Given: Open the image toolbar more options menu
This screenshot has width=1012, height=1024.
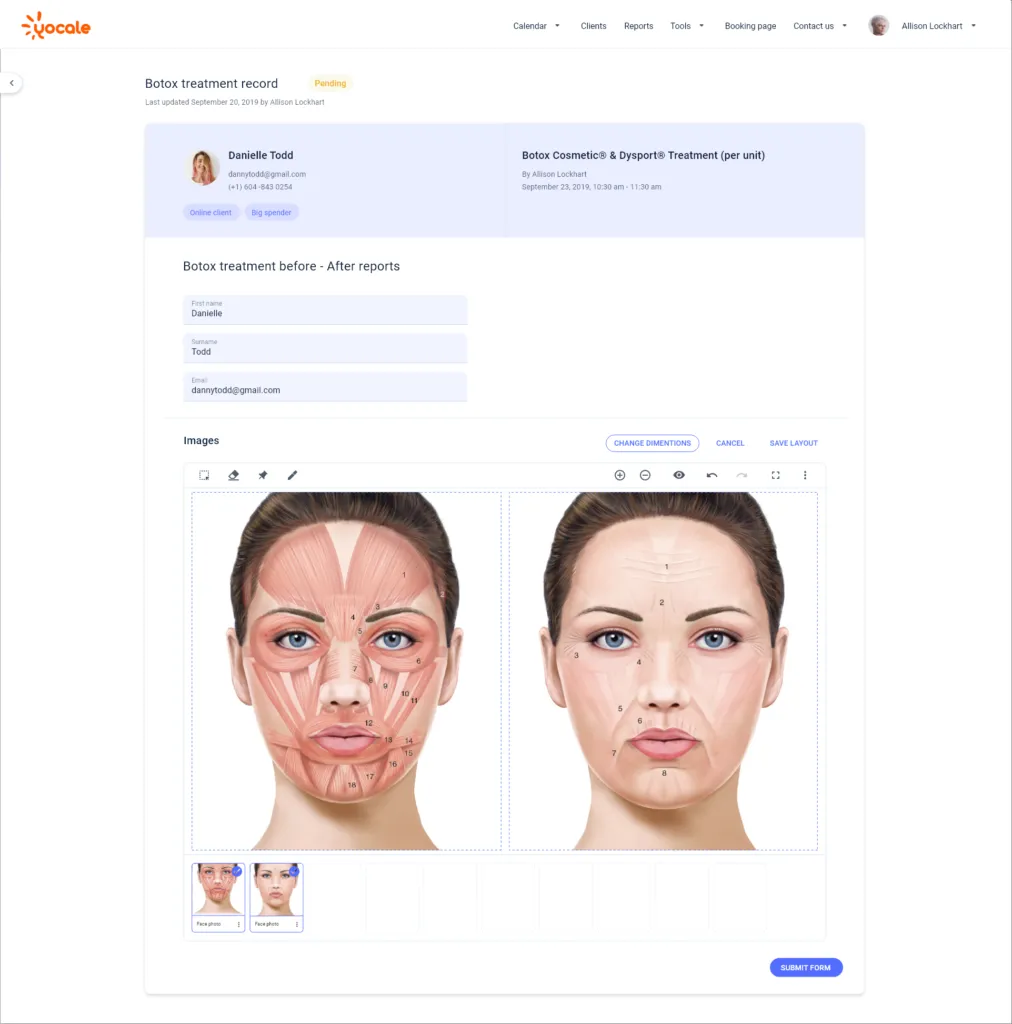Looking at the screenshot, I should 805,475.
